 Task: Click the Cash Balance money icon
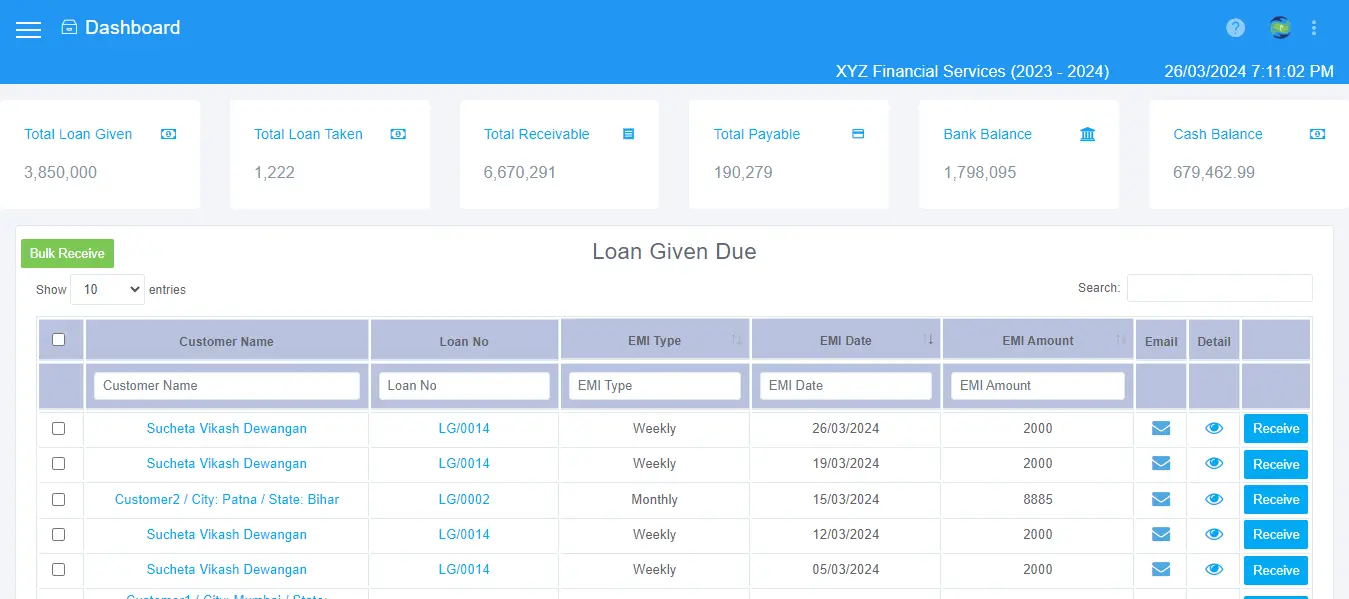click(1317, 133)
